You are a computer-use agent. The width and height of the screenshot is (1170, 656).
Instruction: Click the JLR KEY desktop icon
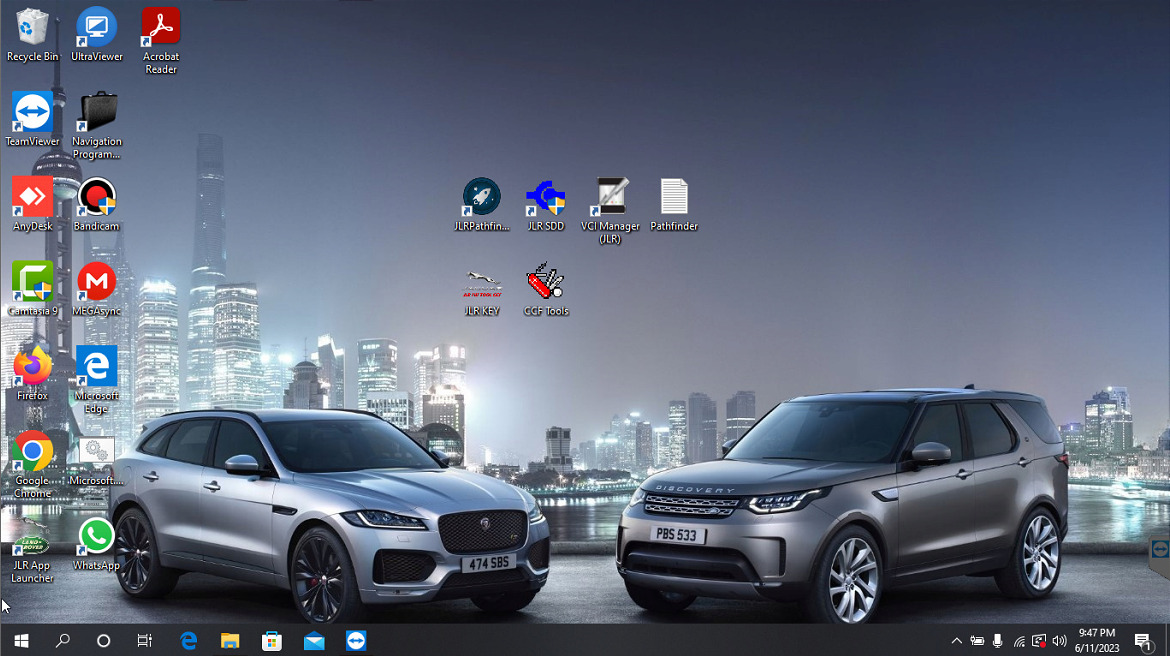click(x=481, y=283)
